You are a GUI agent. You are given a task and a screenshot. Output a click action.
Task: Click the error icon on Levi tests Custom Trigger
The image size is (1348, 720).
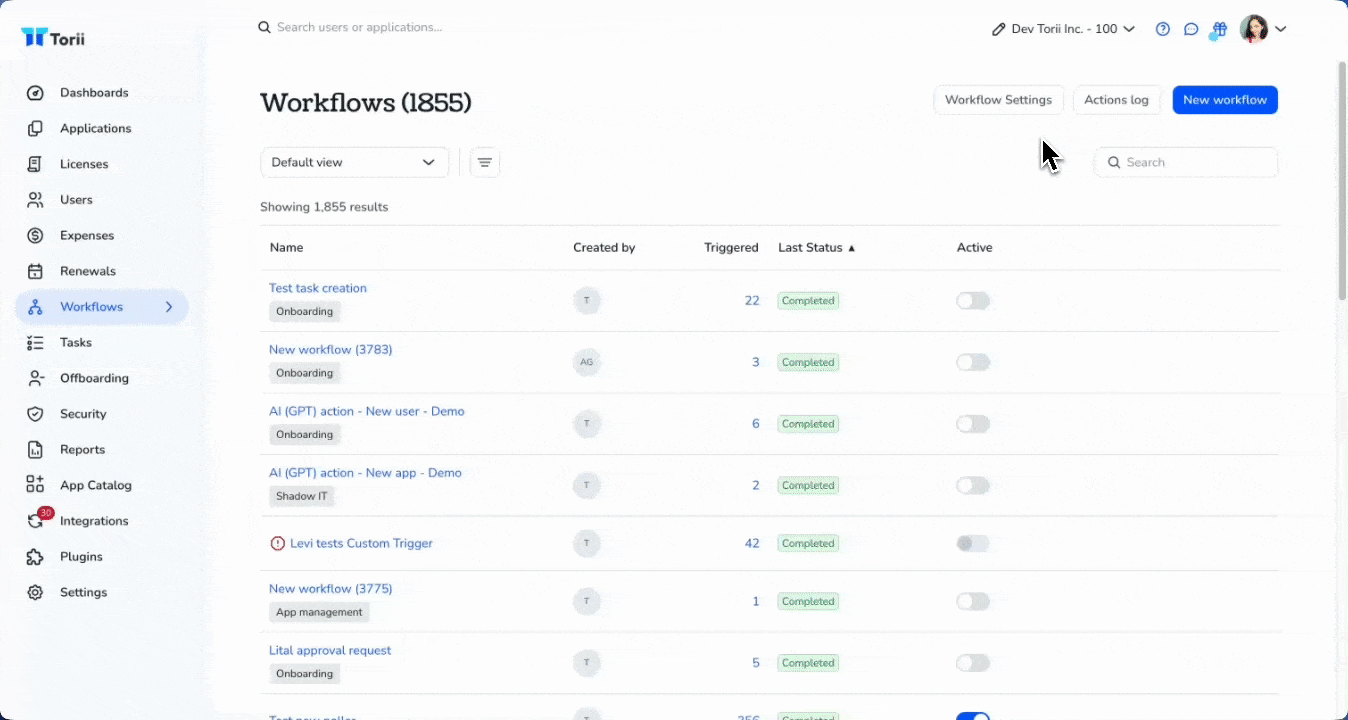pyautogui.click(x=278, y=544)
